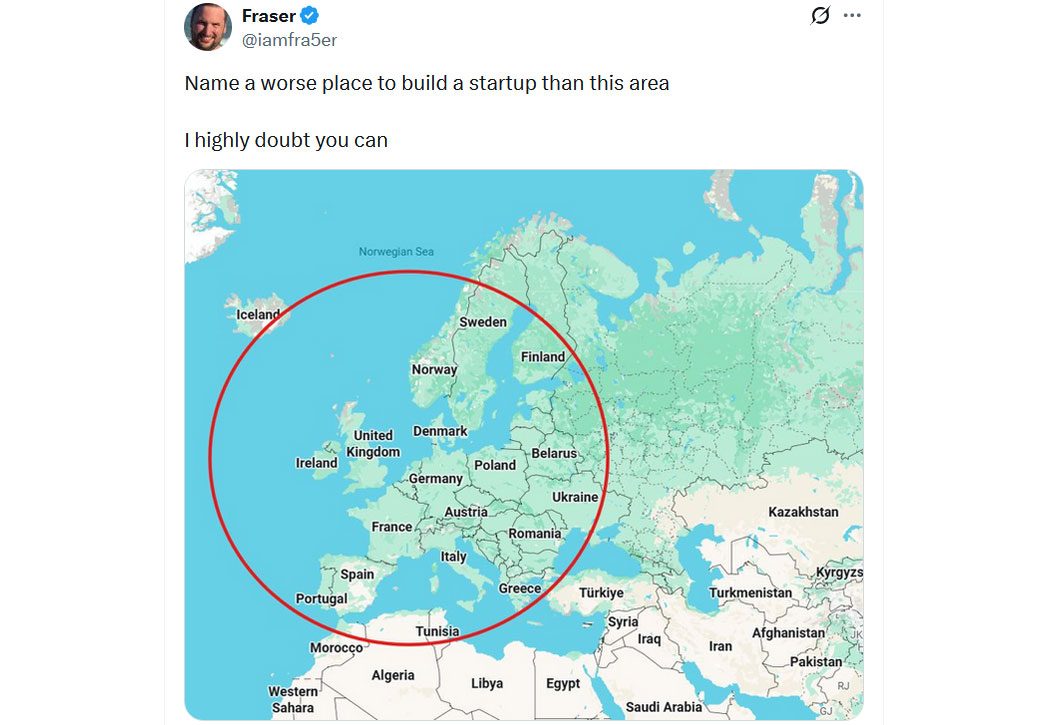Click the Sweden label on the map
This screenshot has width=1050, height=725.
click(x=483, y=322)
